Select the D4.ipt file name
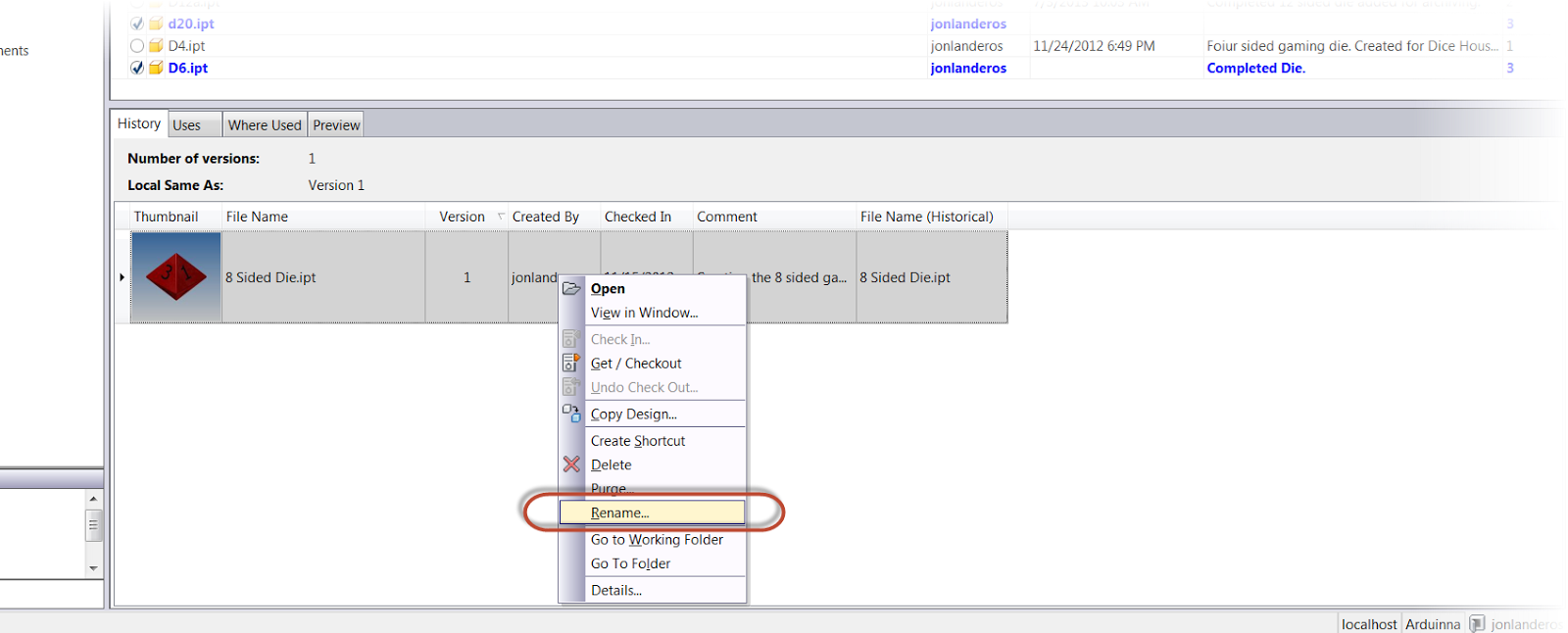 pyautogui.click(x=186, y=45)
